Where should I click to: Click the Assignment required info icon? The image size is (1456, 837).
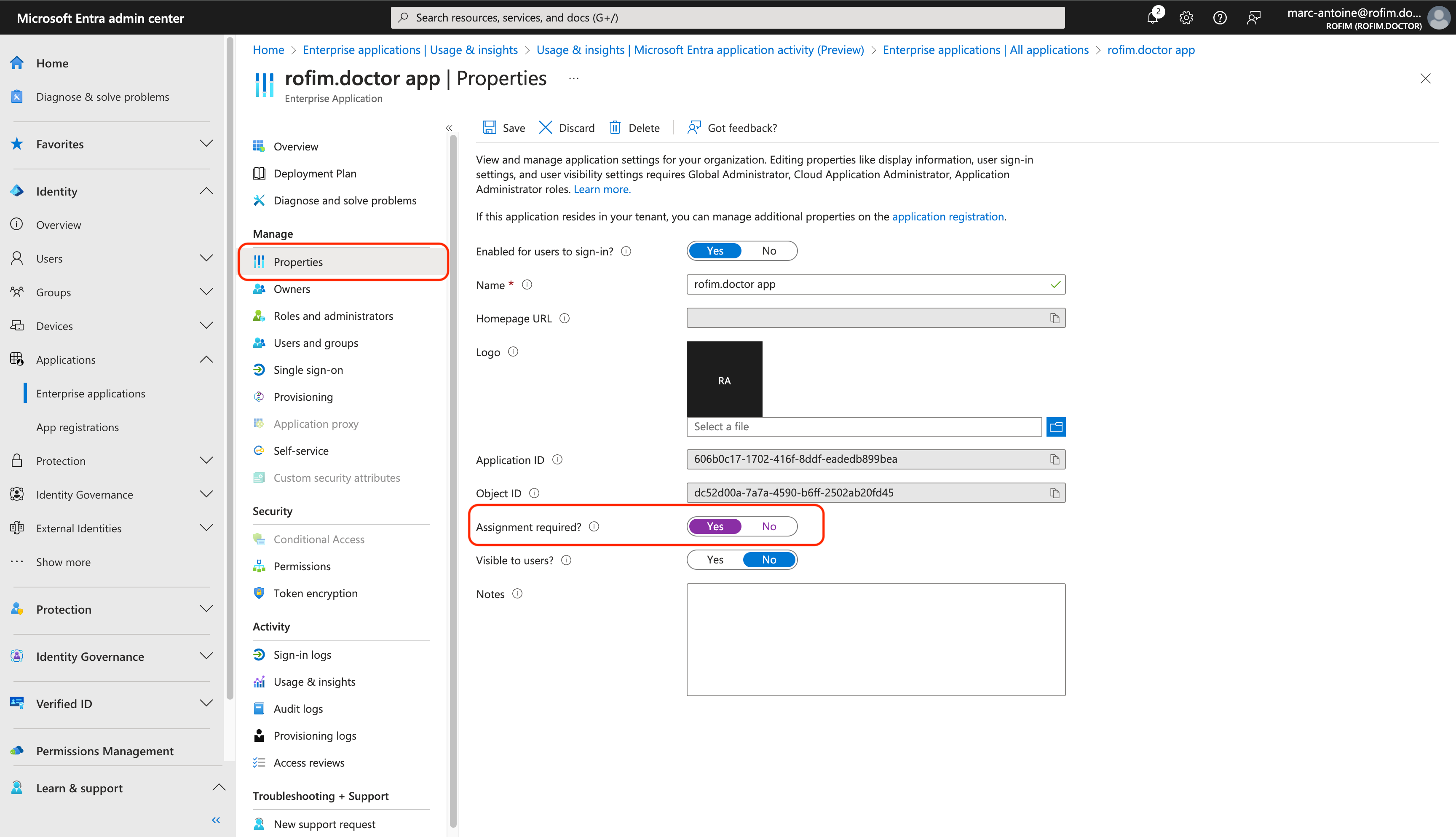(x=594, y=526)
